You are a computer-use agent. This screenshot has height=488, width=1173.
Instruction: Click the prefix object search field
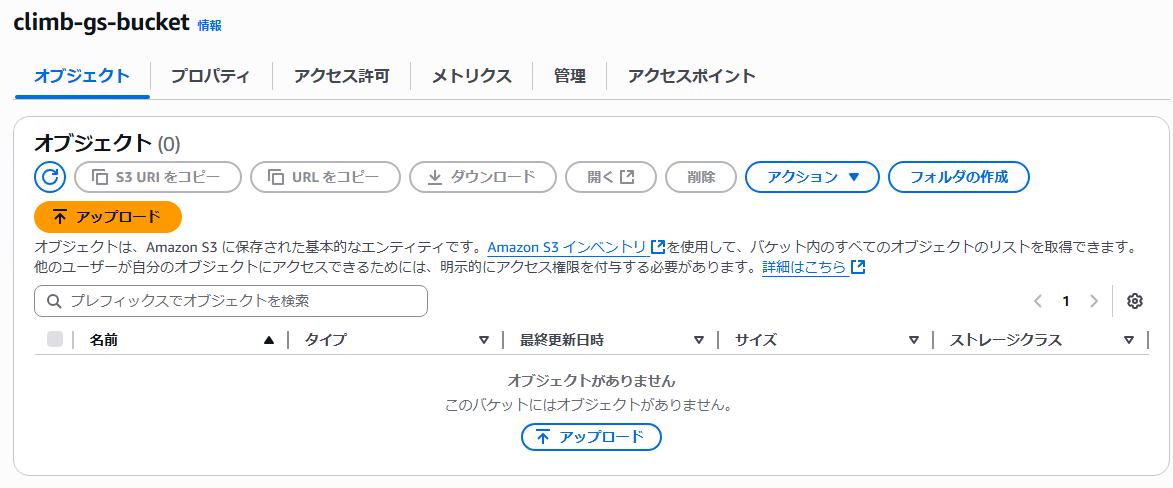(x=231, y=301)
